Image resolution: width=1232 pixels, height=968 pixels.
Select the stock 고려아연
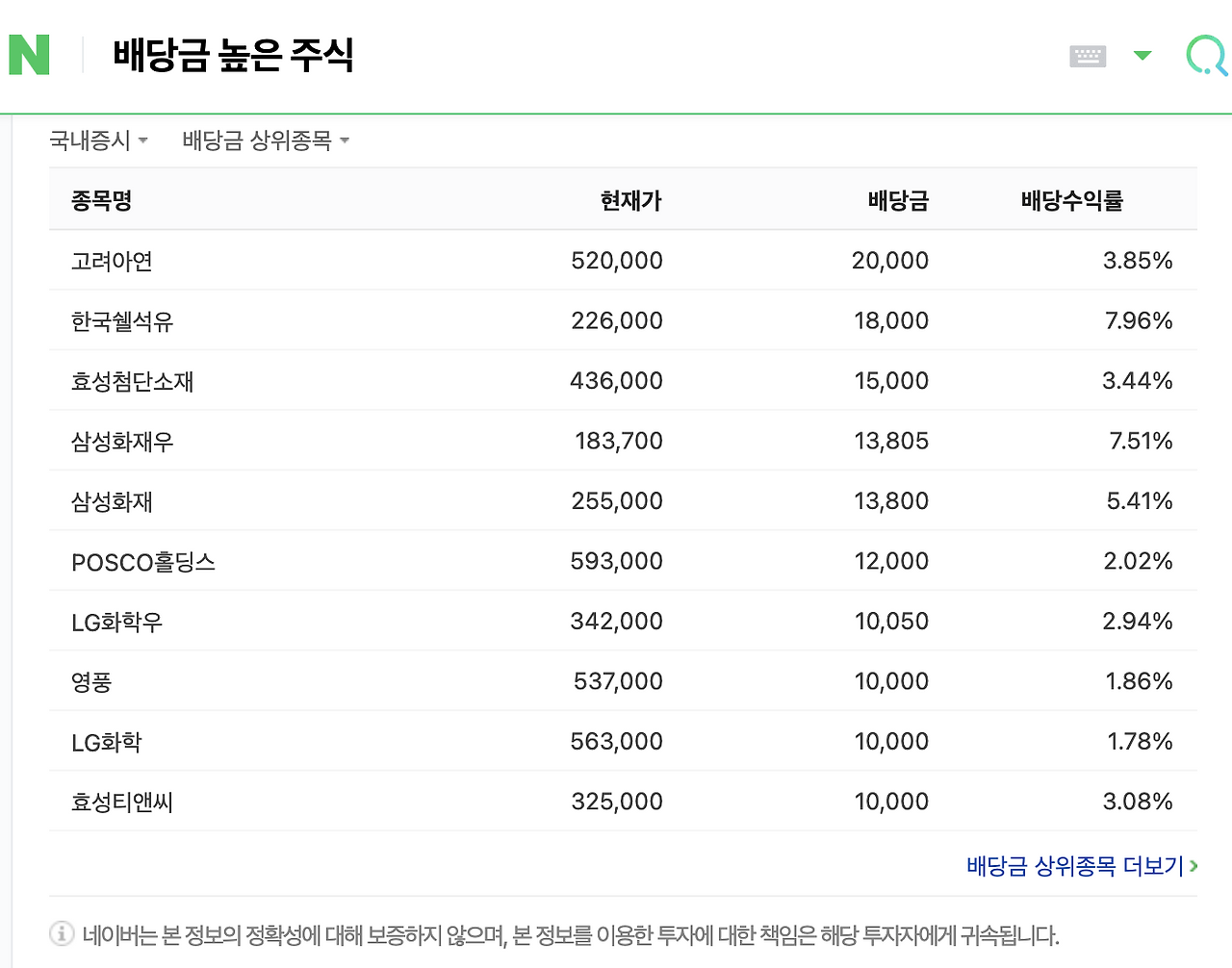[x=112, y=261]
